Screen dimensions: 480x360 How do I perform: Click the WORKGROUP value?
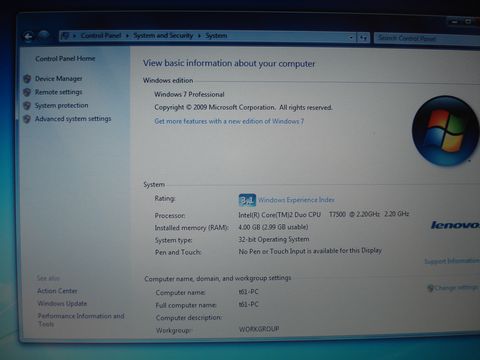tap(259, 329)
